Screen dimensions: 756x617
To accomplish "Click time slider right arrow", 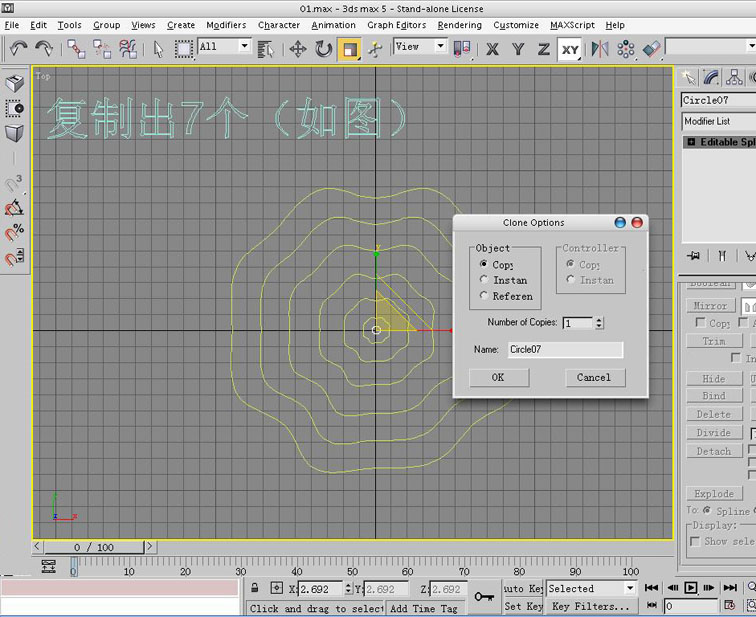I will 149,546.
